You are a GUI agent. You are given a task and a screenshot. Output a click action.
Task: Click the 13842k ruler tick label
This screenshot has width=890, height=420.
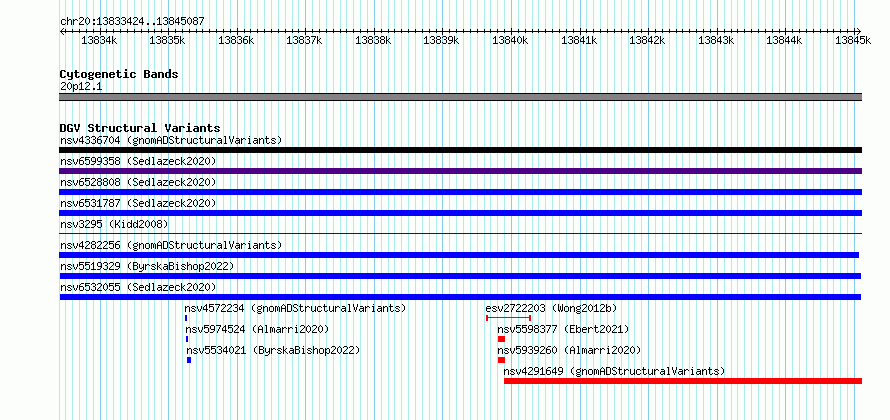[x=648, y=40]
